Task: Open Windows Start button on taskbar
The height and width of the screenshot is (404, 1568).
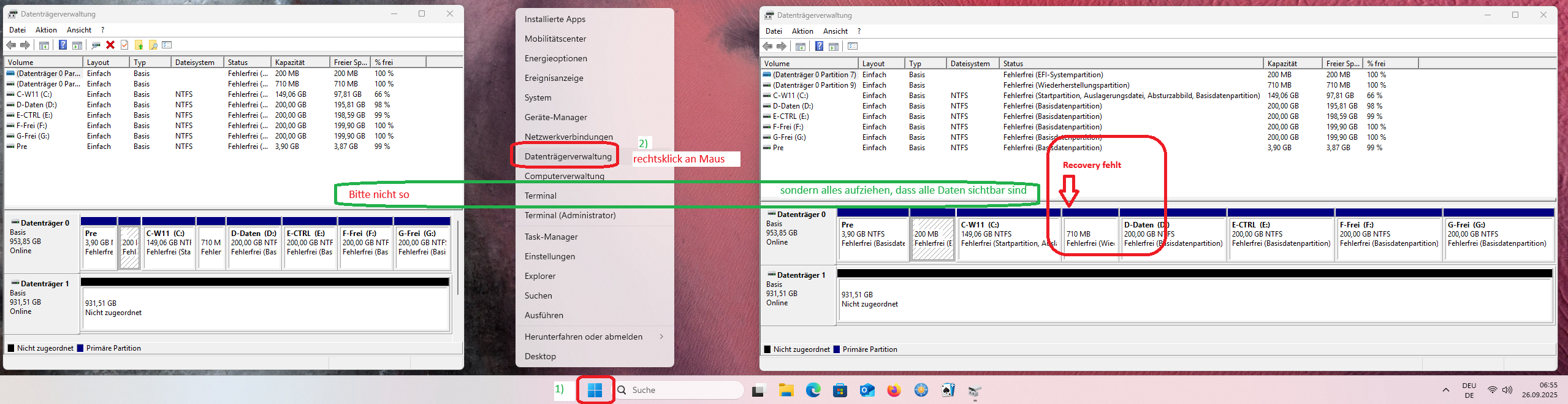Action: click(x=595, y=390)
